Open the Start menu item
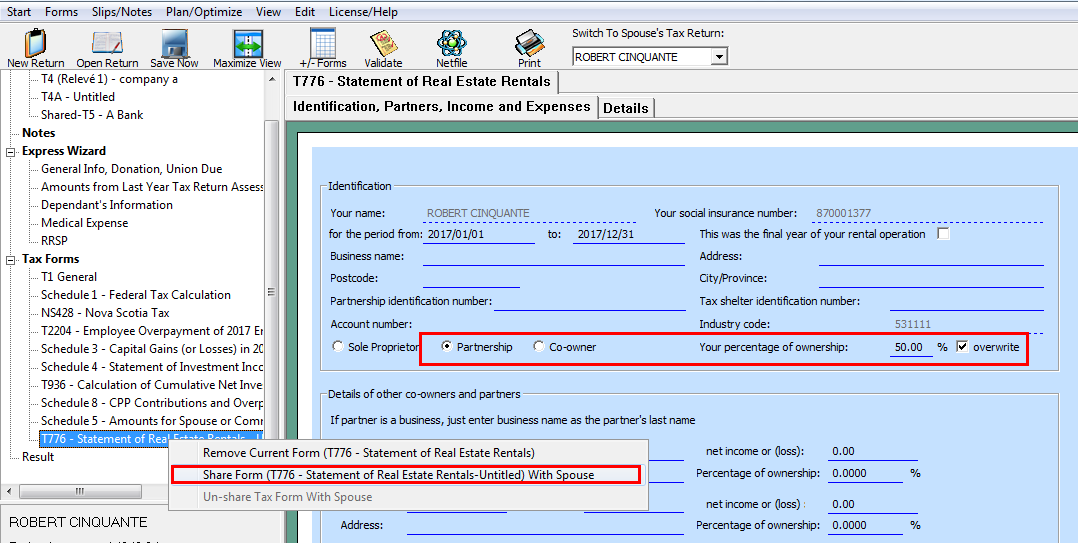 tap(19, 12)
